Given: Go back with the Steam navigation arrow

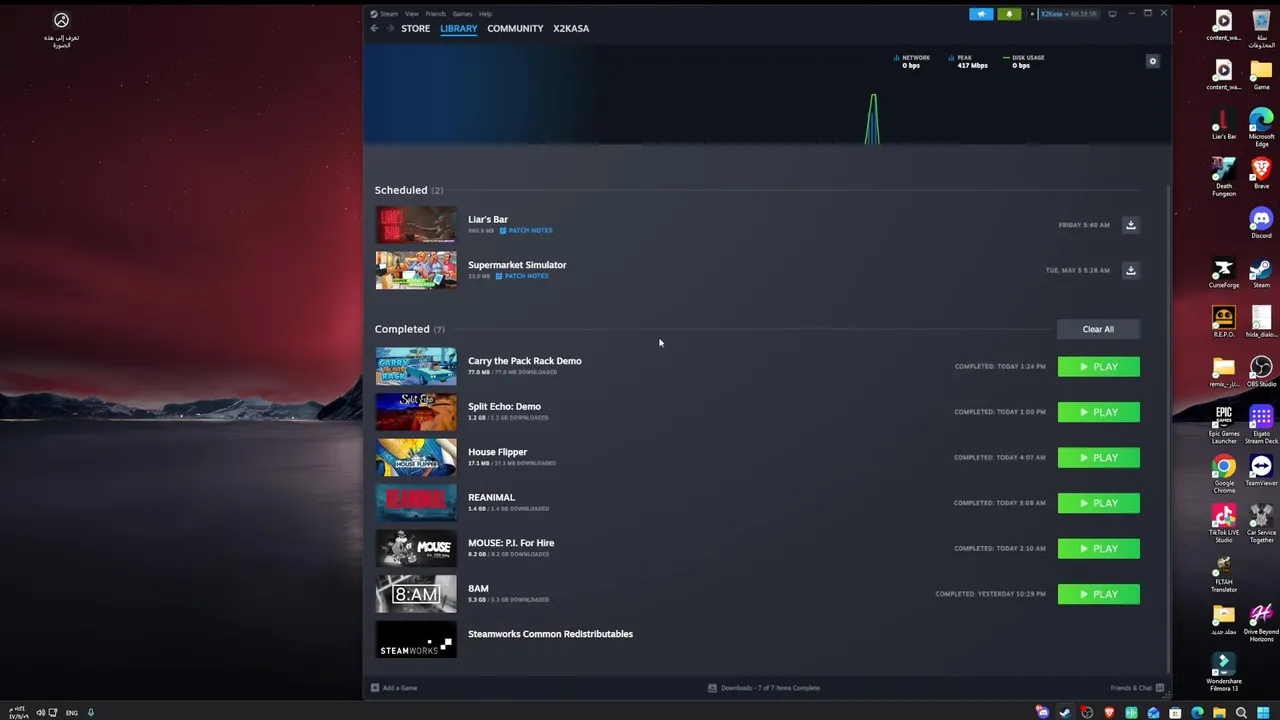Looking at the screenshot, I should [375, 28].
